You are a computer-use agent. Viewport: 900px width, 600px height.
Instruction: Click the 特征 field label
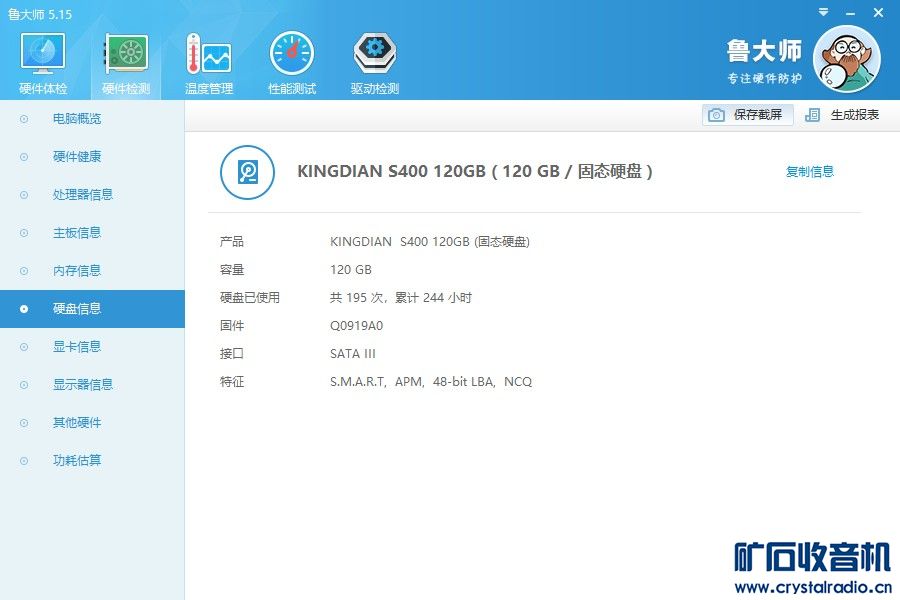point(232,382)
